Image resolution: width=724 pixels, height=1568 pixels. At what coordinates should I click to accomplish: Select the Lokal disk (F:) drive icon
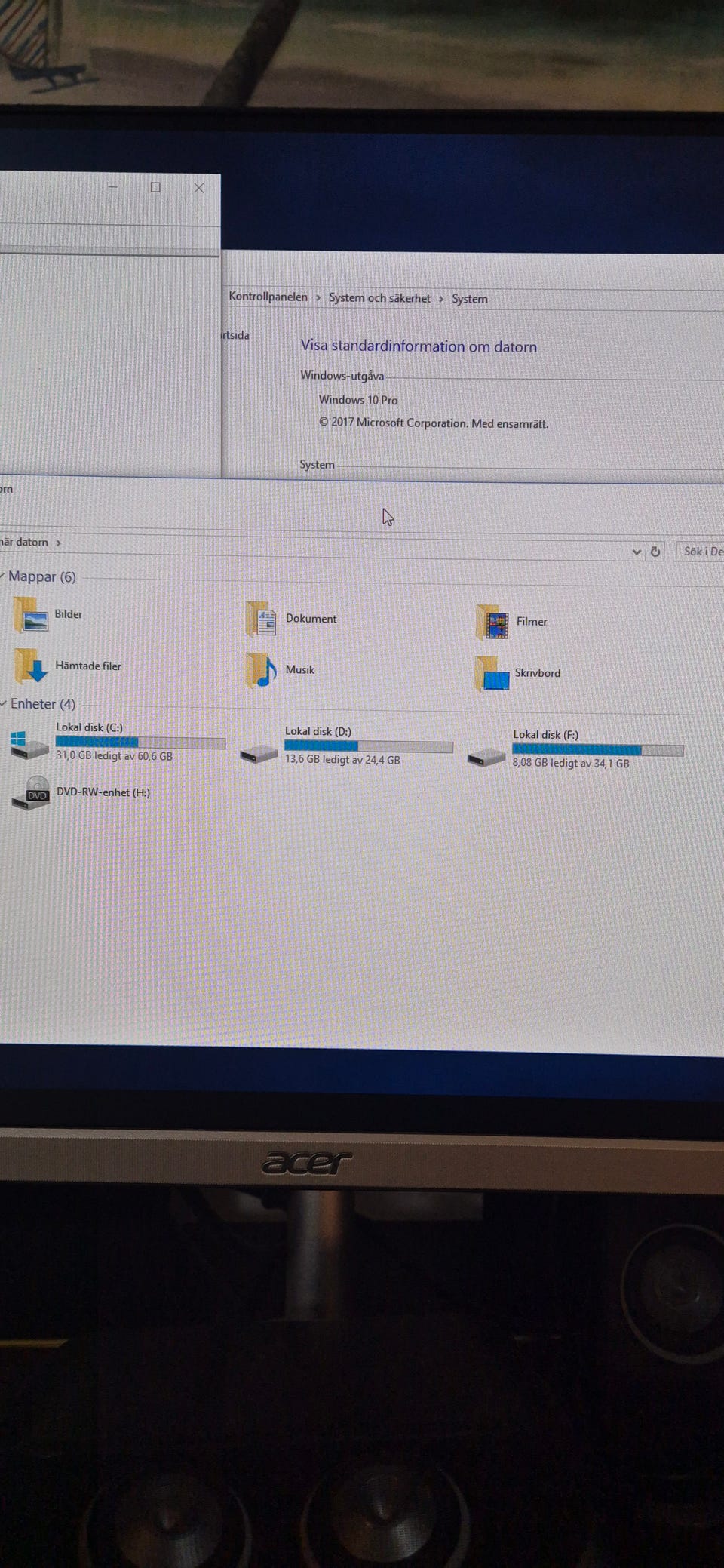pyautogui.click(x=486, y=756)
